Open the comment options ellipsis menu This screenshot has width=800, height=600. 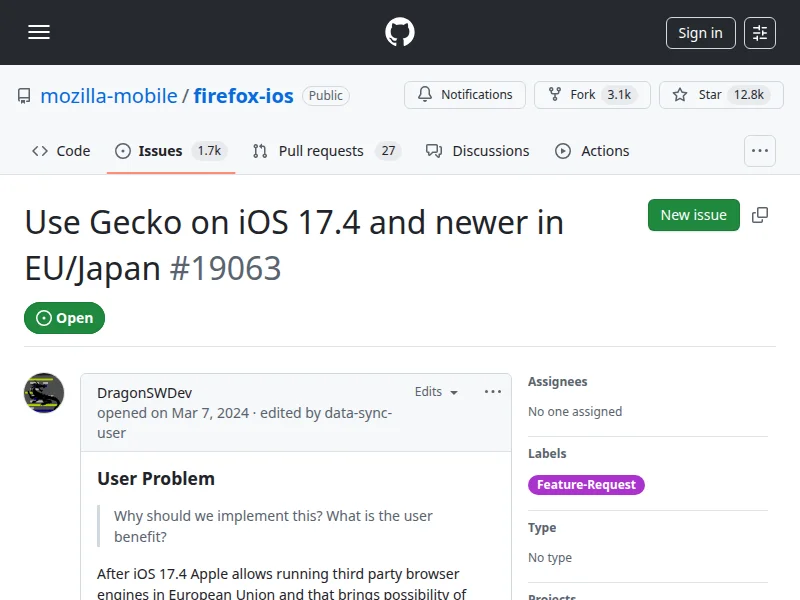pyautogui.click(x=492, y=392)
